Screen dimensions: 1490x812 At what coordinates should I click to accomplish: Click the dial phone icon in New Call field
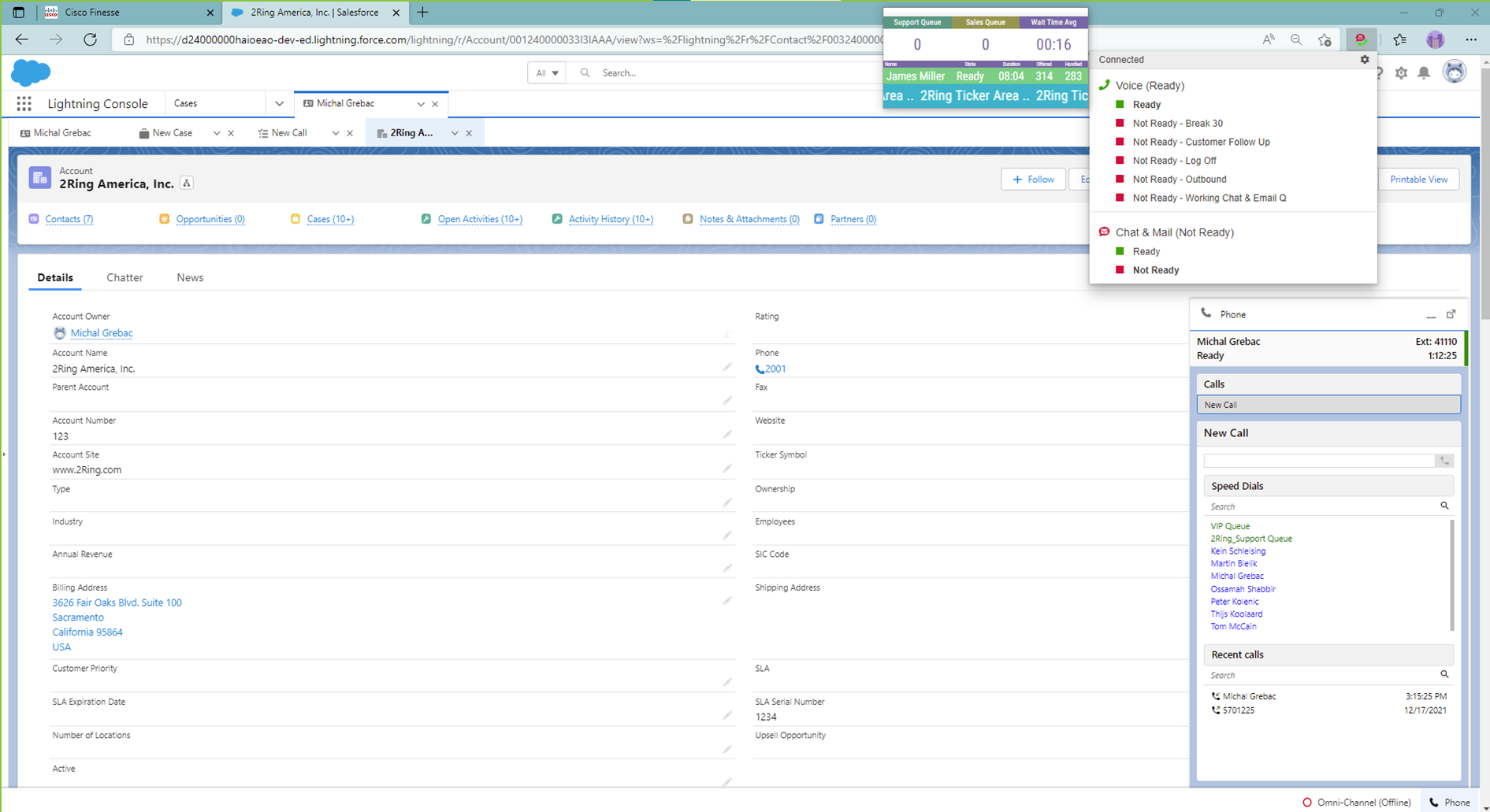(x=1444, y=461)
